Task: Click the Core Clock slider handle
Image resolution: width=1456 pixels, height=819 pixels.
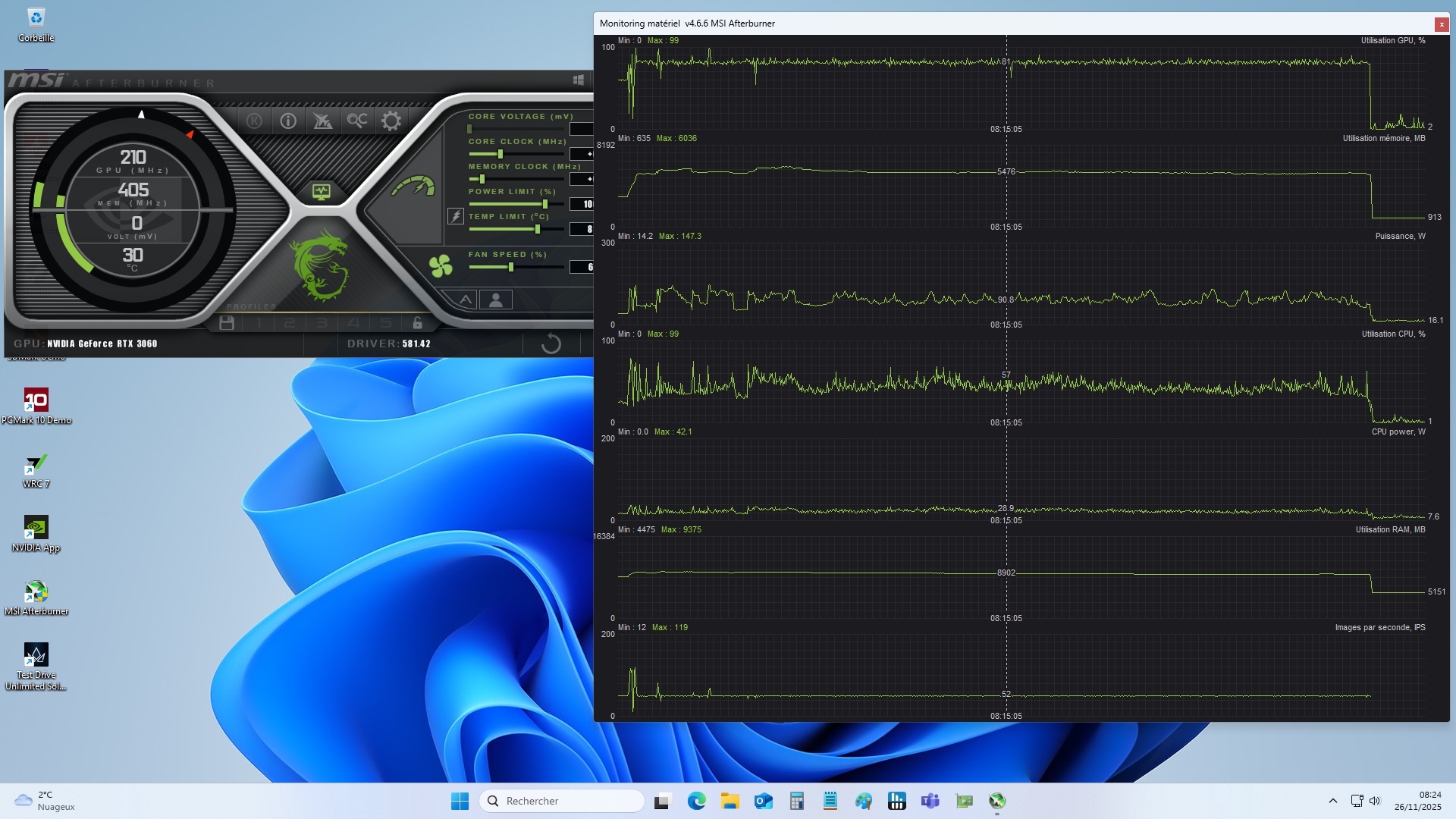Action: pyautogui.click(x=500, y=154)
